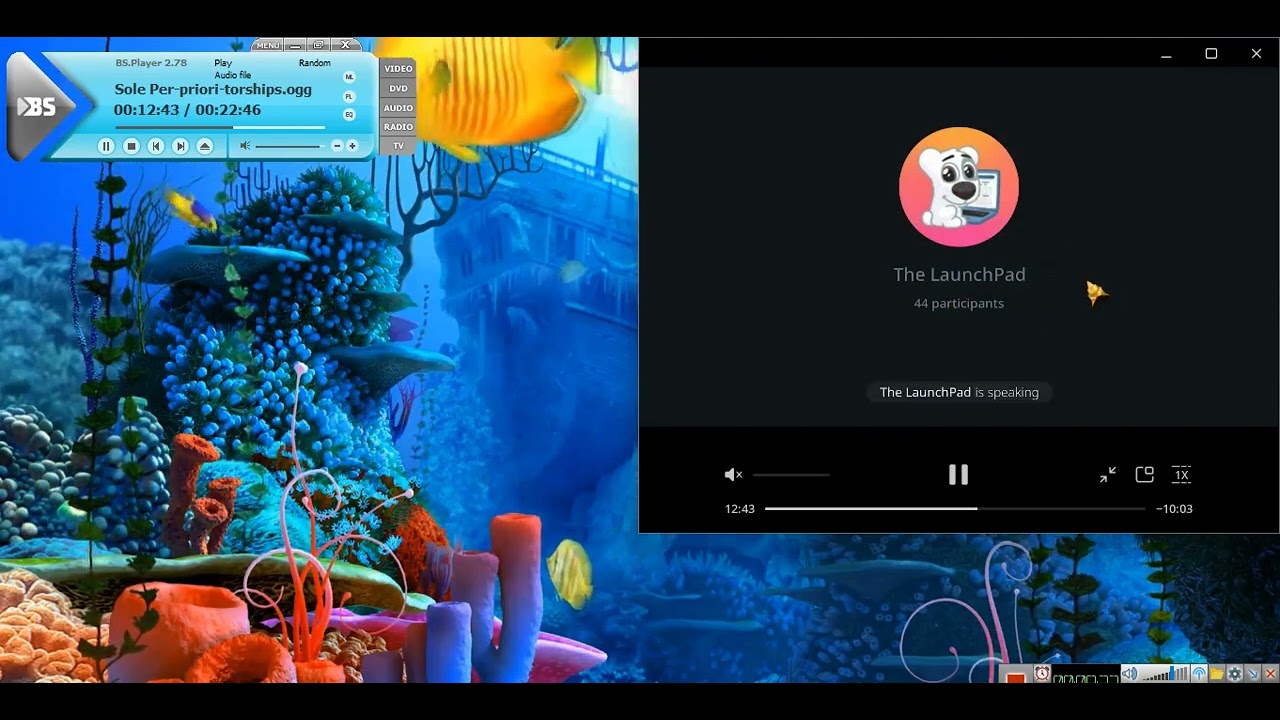Adjust the BS.Player volume slider

click(x=289, y=146)
